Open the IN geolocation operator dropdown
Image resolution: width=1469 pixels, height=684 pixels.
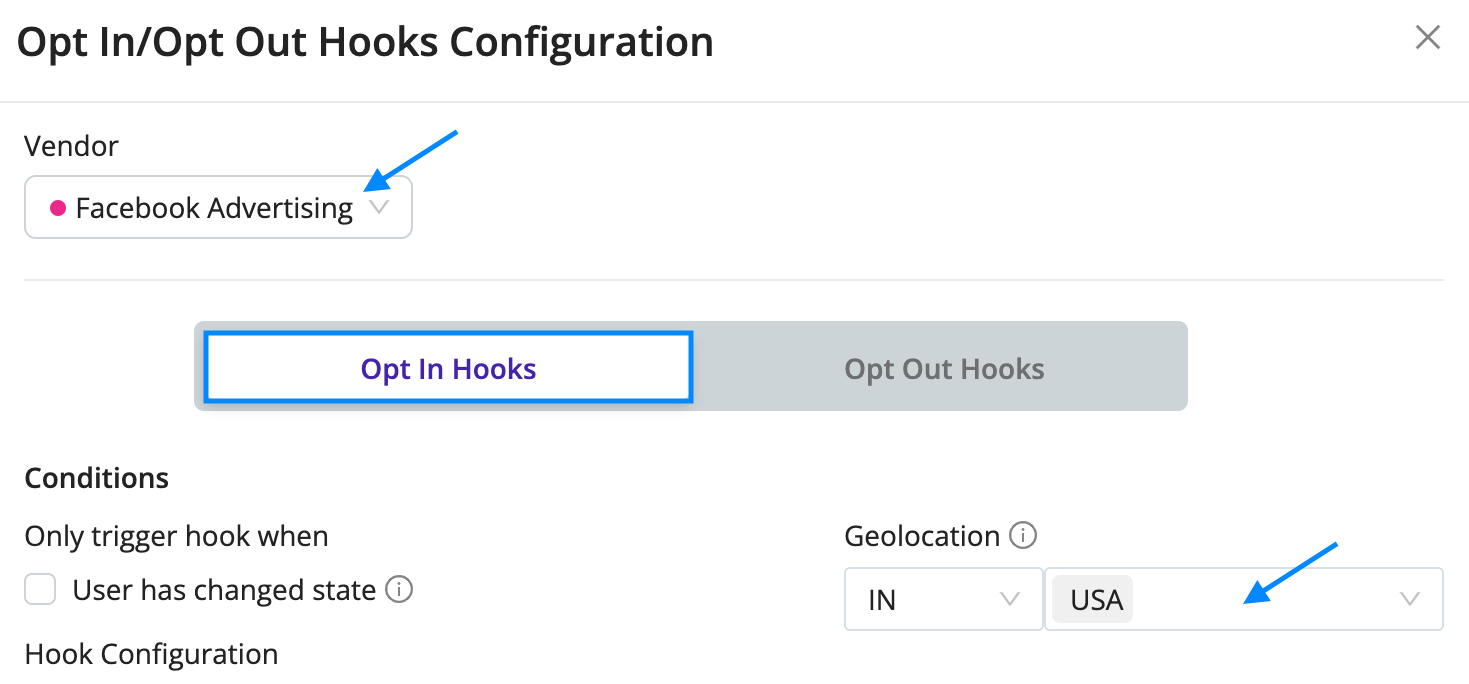tap(943, 599)
